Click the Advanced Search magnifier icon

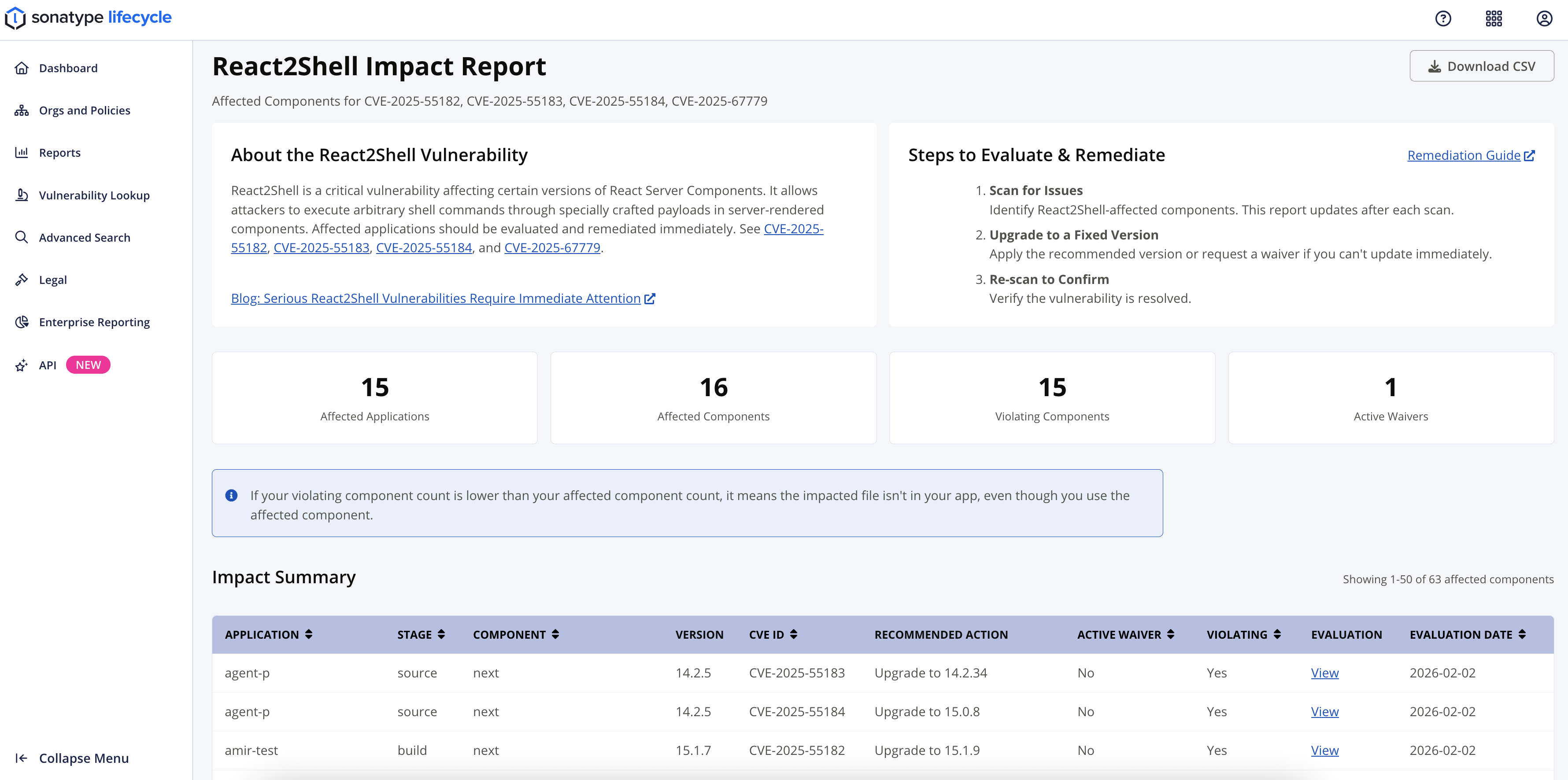22,237
